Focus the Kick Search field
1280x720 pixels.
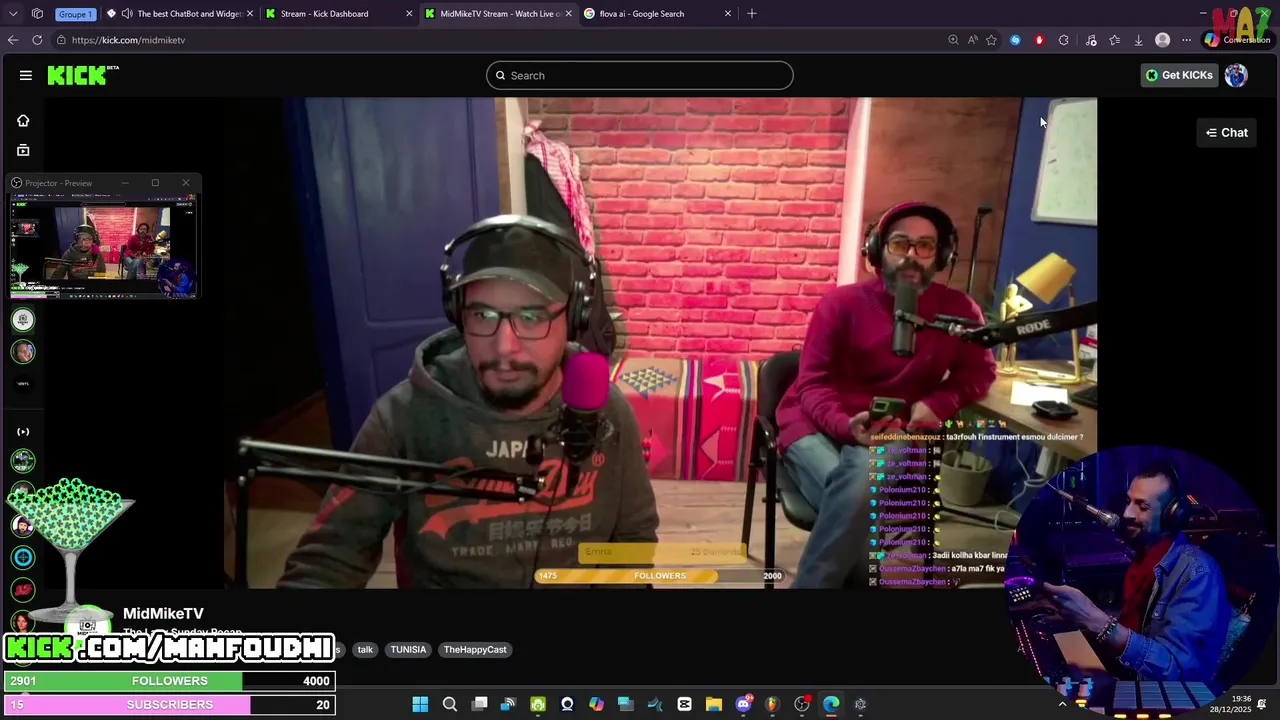click(640, 75)
